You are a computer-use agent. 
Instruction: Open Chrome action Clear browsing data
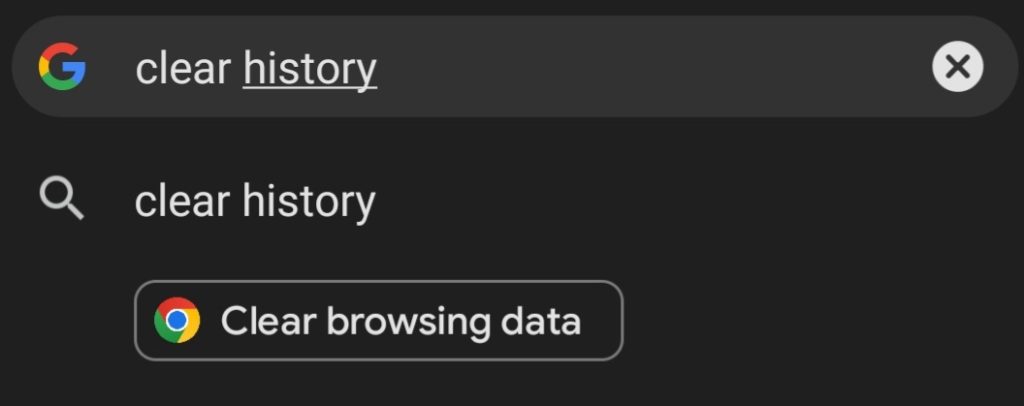[379, 320]
